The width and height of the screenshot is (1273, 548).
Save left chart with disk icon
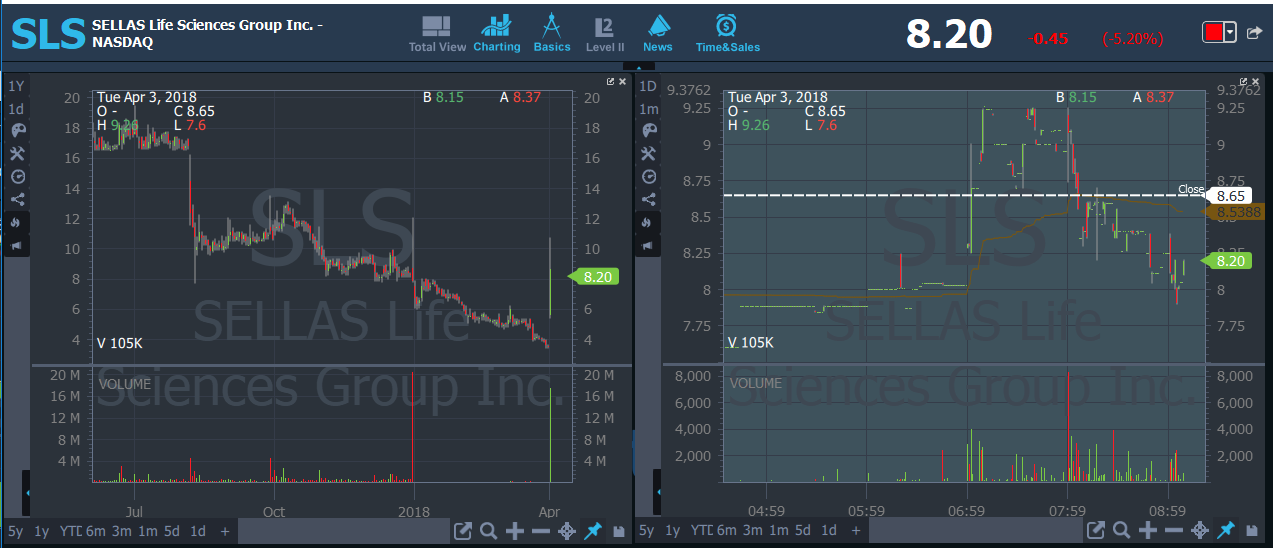point(619,531)
